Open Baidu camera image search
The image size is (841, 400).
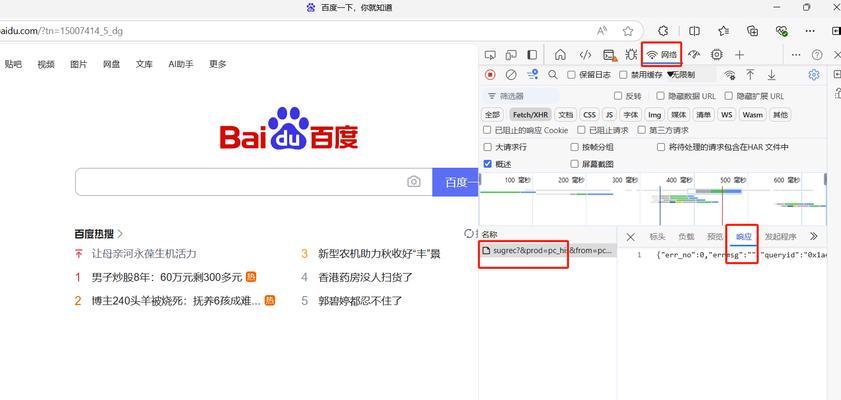pyautogui.click(x=414, y=182)
